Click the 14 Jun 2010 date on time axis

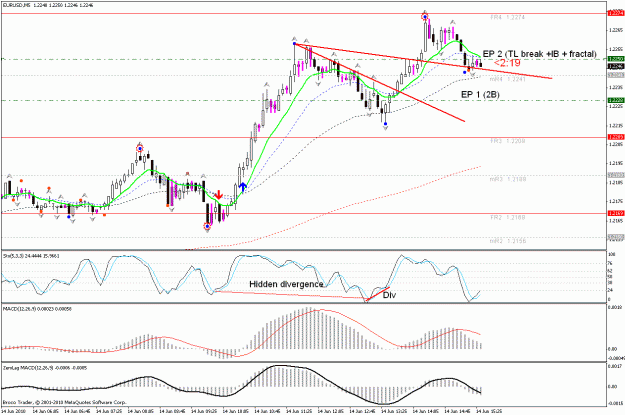(x=13, y=411)
